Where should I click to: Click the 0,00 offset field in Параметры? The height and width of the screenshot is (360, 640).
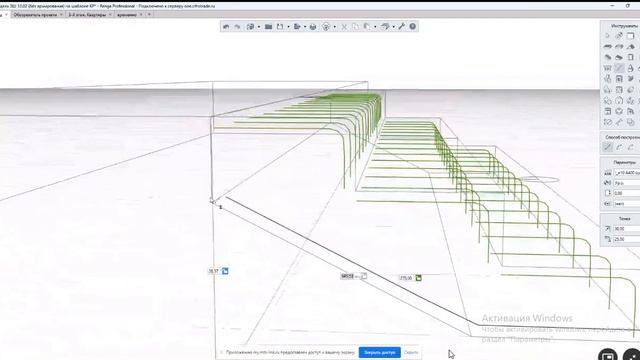coord(627,193)
